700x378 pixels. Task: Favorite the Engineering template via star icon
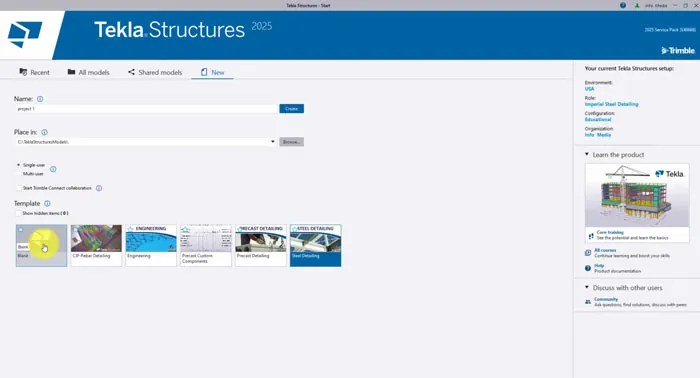pos(130,229)
